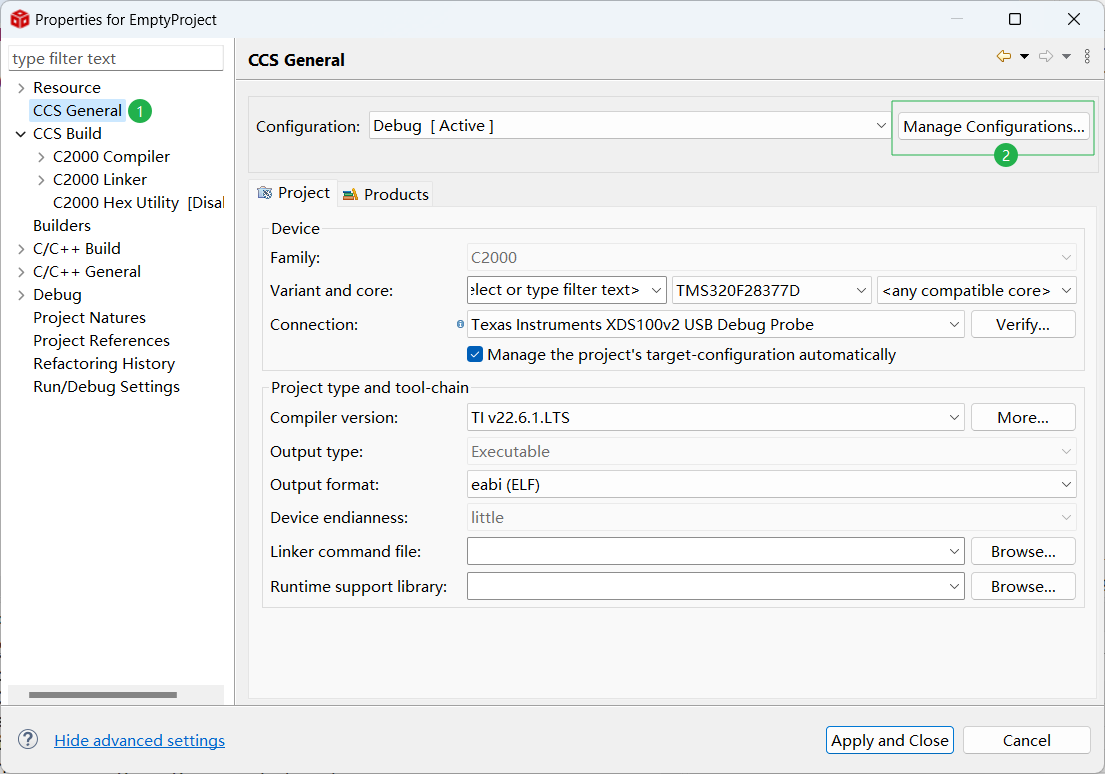The height and width of the screenshot is (774, 1105).
Task: Open the three-dot view menu icon
Action: point(1088,57)
